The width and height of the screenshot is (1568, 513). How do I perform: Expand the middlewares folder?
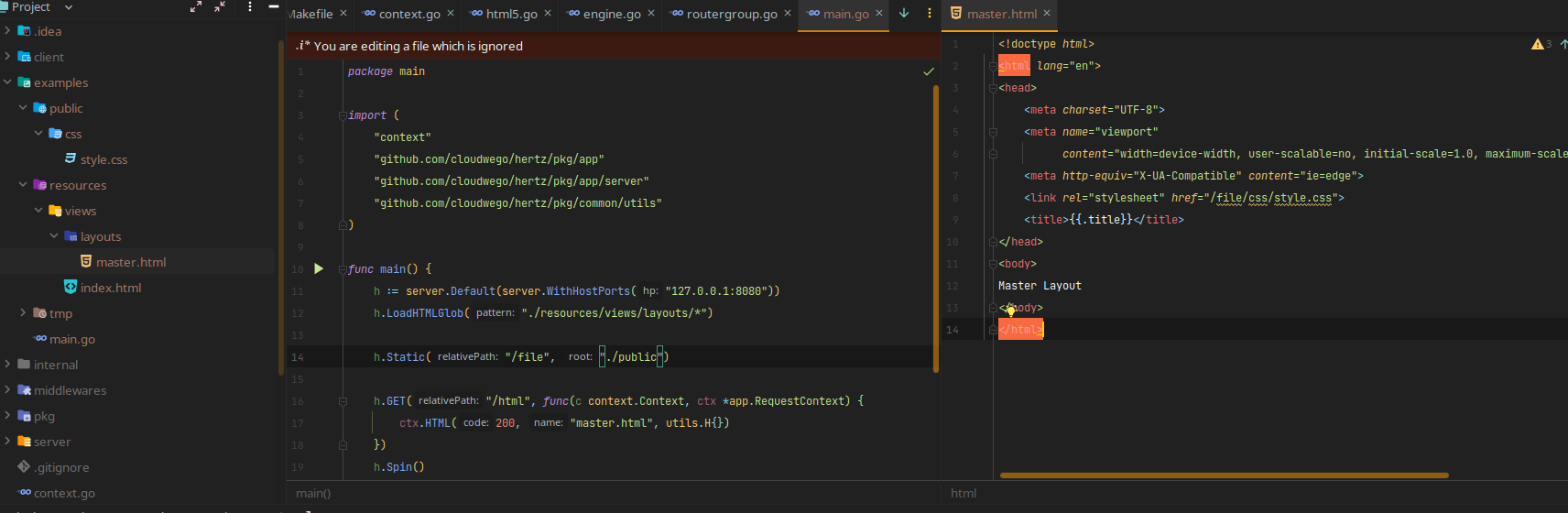[7, 390]
